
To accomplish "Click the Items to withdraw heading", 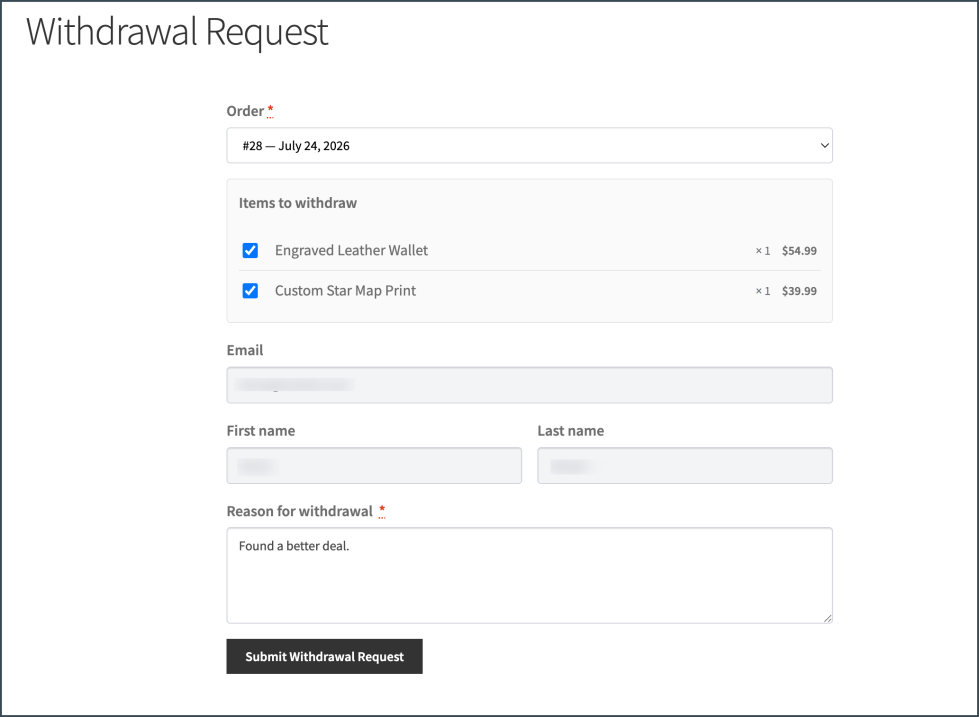I will point(298,203).
